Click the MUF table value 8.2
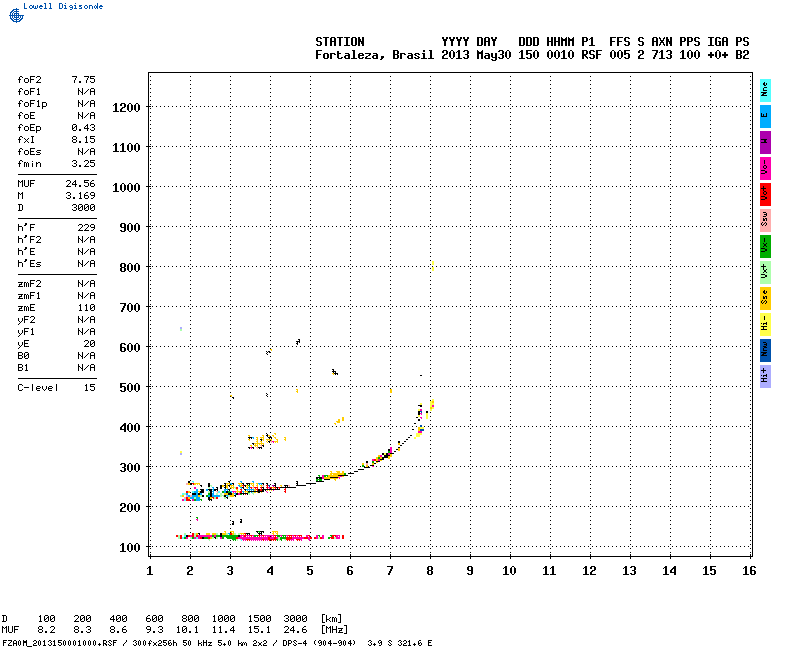This screenshot has height=650, width=800. (46, 630)
